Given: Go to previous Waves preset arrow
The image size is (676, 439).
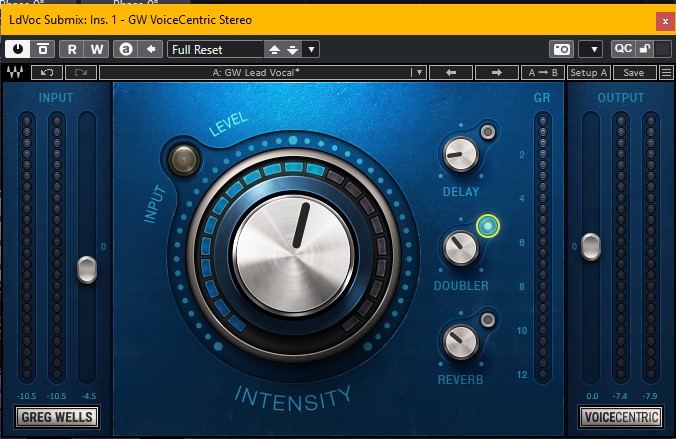Looking at the screenshot, I should tap(451, 72).
